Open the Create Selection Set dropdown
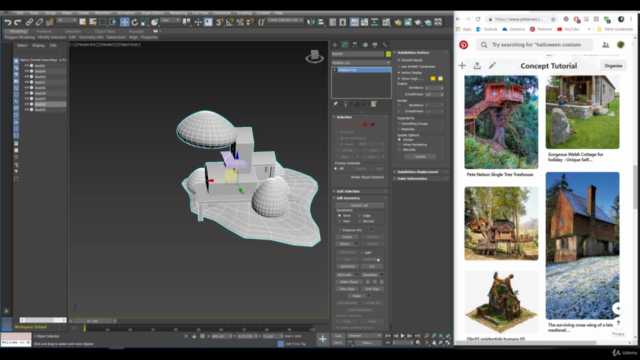The width and height of the screenshot is (640, 360). point(285,20)
